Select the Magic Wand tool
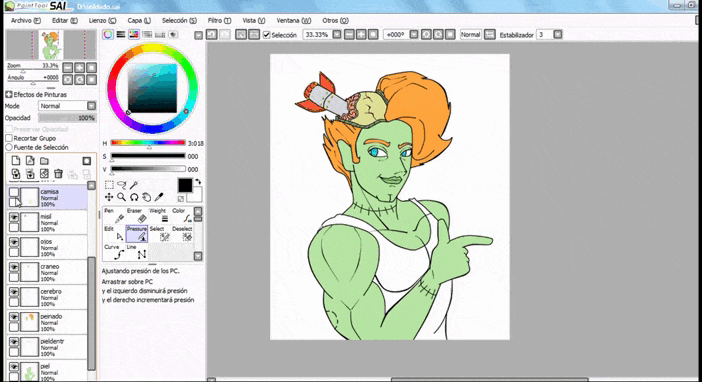Screen dimensions: 702x382 133,185
